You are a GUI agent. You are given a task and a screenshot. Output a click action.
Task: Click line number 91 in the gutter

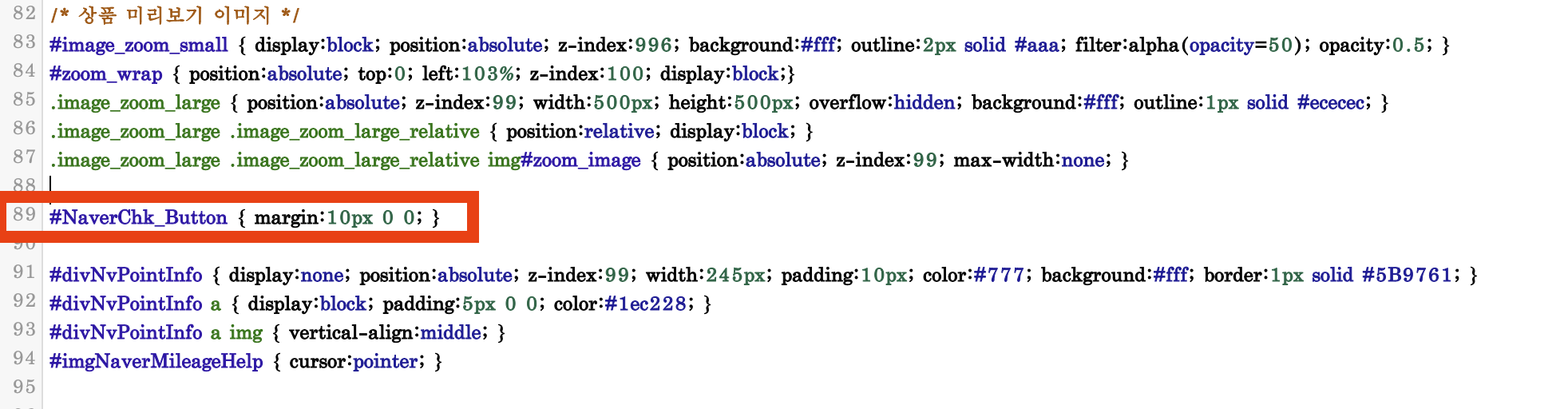pos(24,272)
